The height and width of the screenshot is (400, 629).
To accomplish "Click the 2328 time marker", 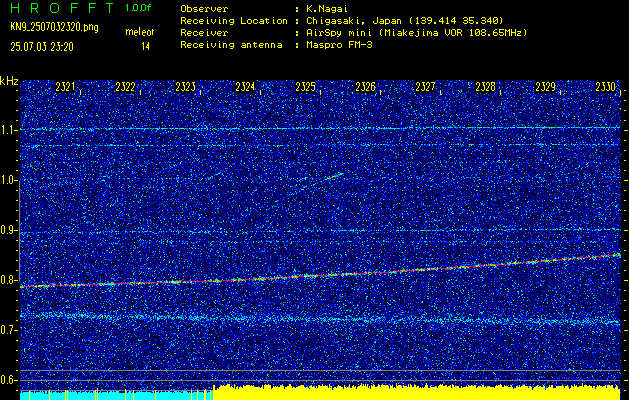I will 485,87.
